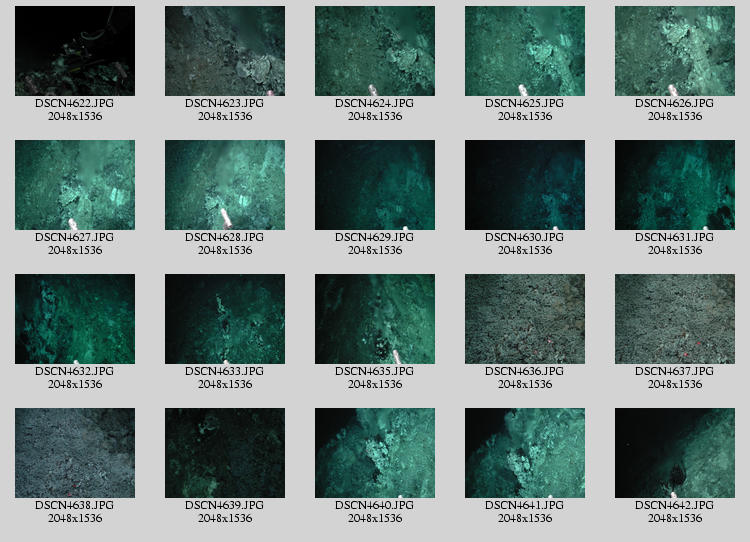View the last thumbnail DSCN4642.JPG

[x=675, y=453]
